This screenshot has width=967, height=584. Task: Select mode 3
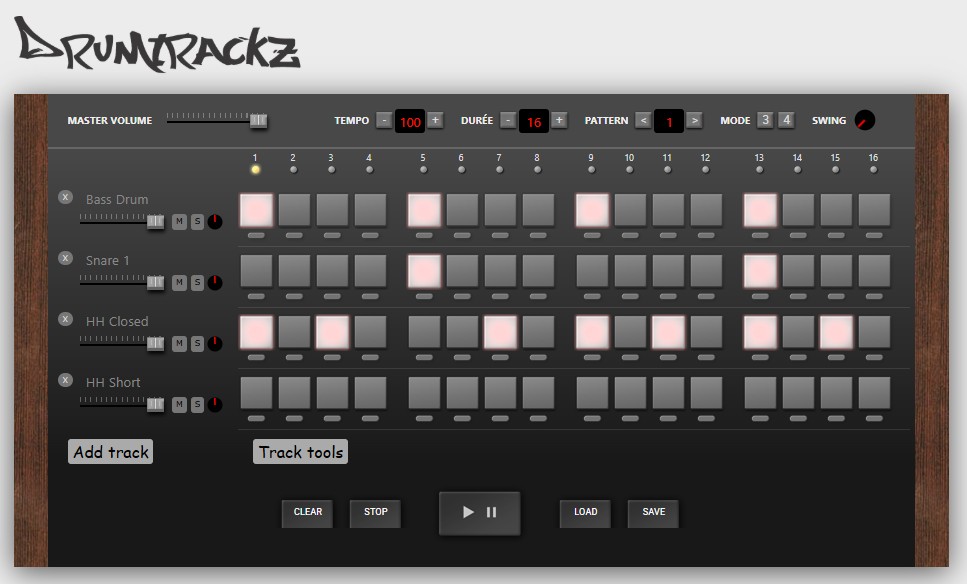[765, 120]
